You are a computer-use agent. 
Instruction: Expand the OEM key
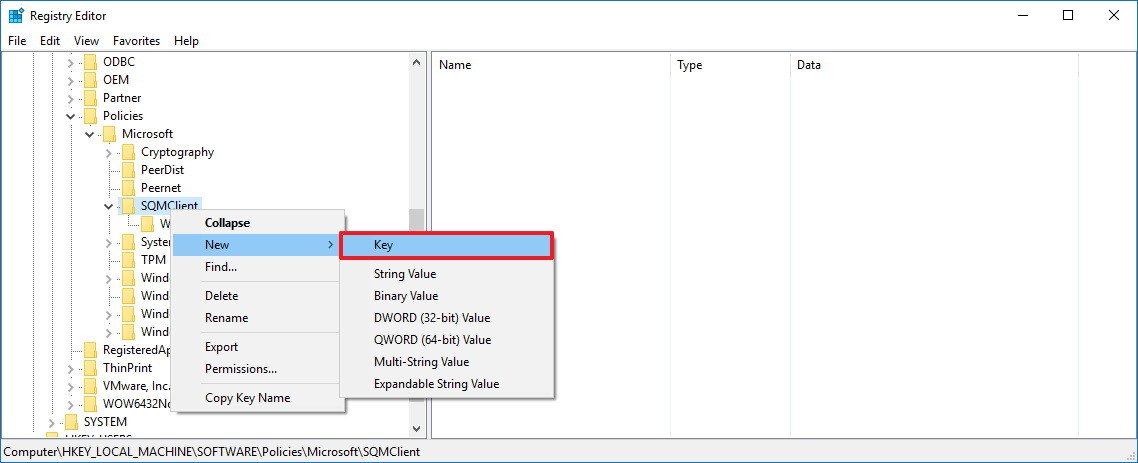70,80
